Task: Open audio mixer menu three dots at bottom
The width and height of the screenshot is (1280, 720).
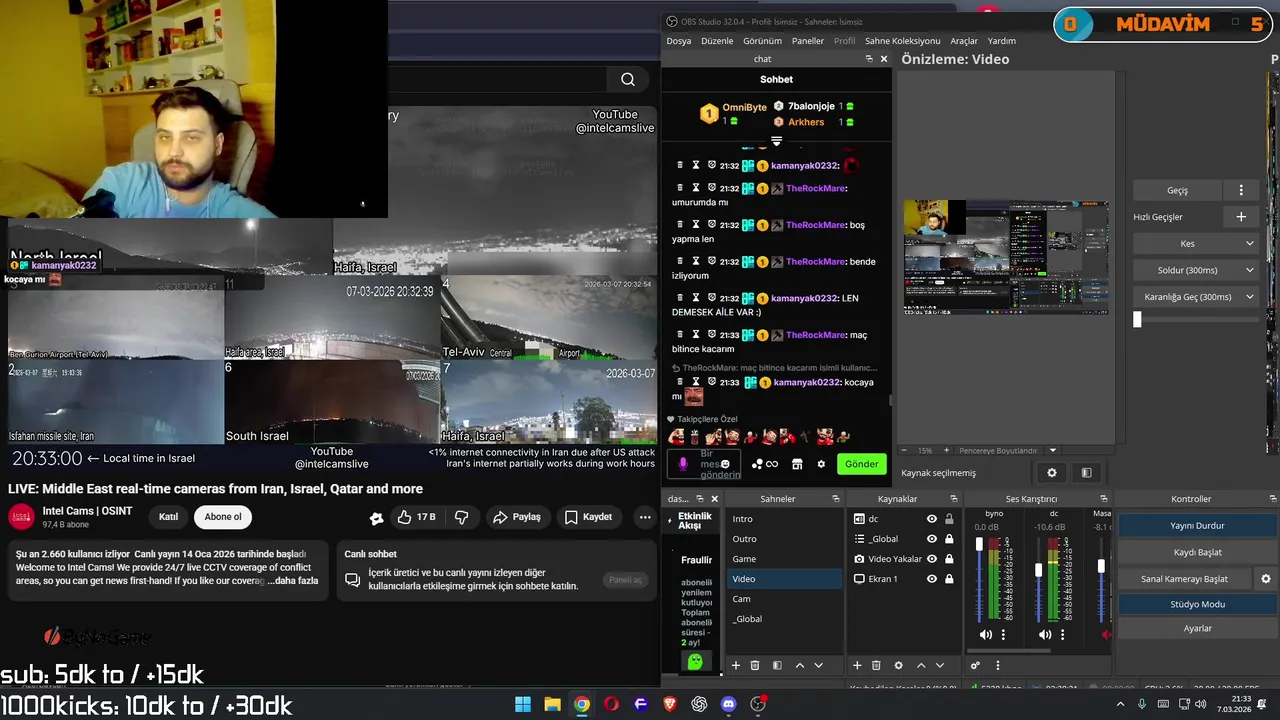Action: point(997,665)
